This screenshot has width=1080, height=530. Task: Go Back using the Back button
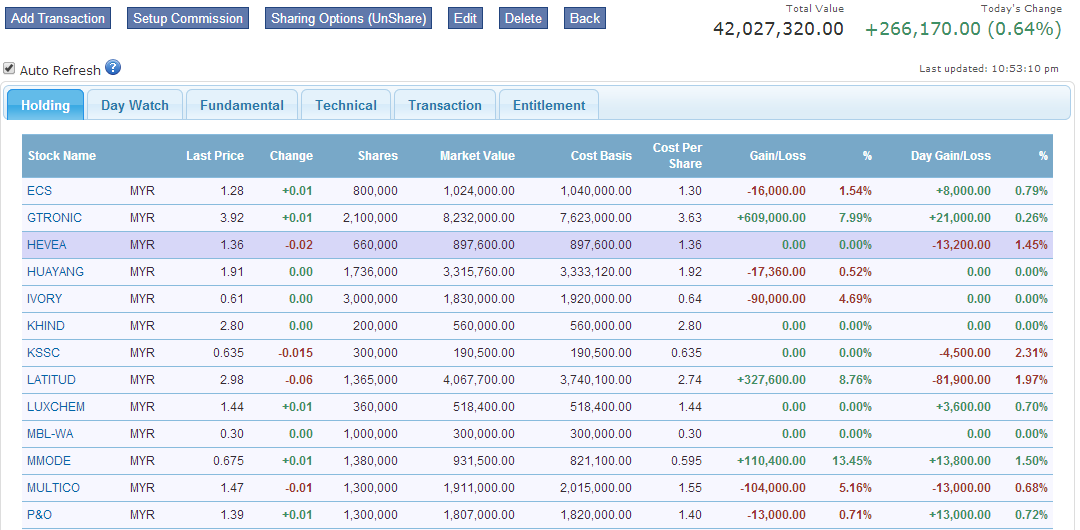tap(585, 19)
